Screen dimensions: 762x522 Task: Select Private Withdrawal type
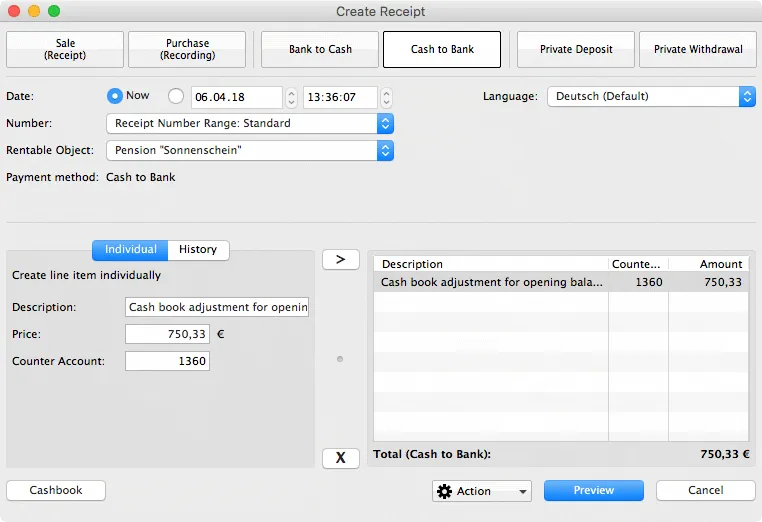698,49
